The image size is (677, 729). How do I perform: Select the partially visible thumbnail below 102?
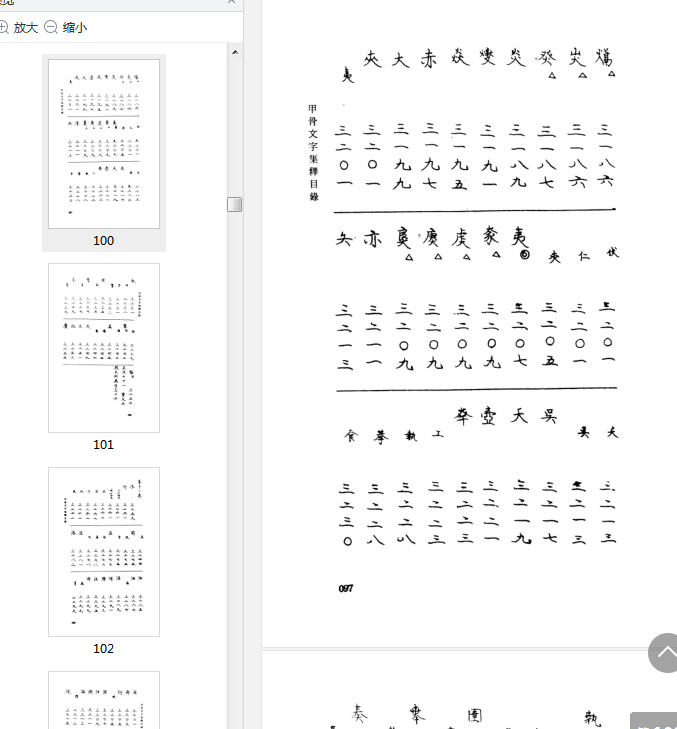pos(104,700)
